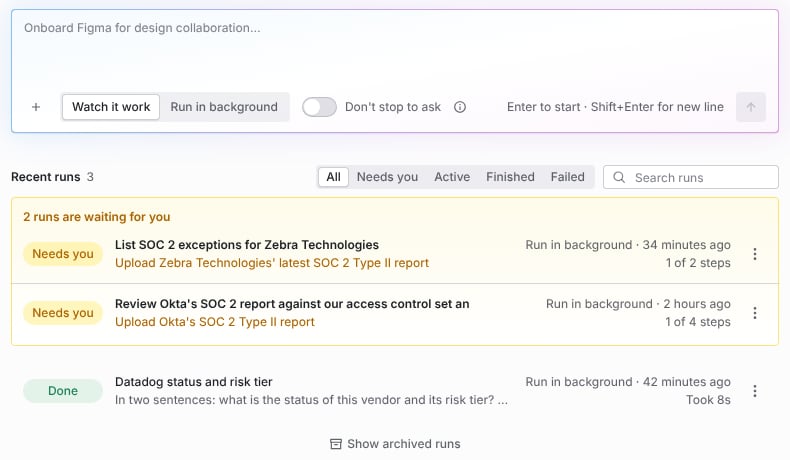This screenshot has height=460, width=790.
Task: Select the Watch it work mode
Action: pyautogui.click(x=111, y=107)
